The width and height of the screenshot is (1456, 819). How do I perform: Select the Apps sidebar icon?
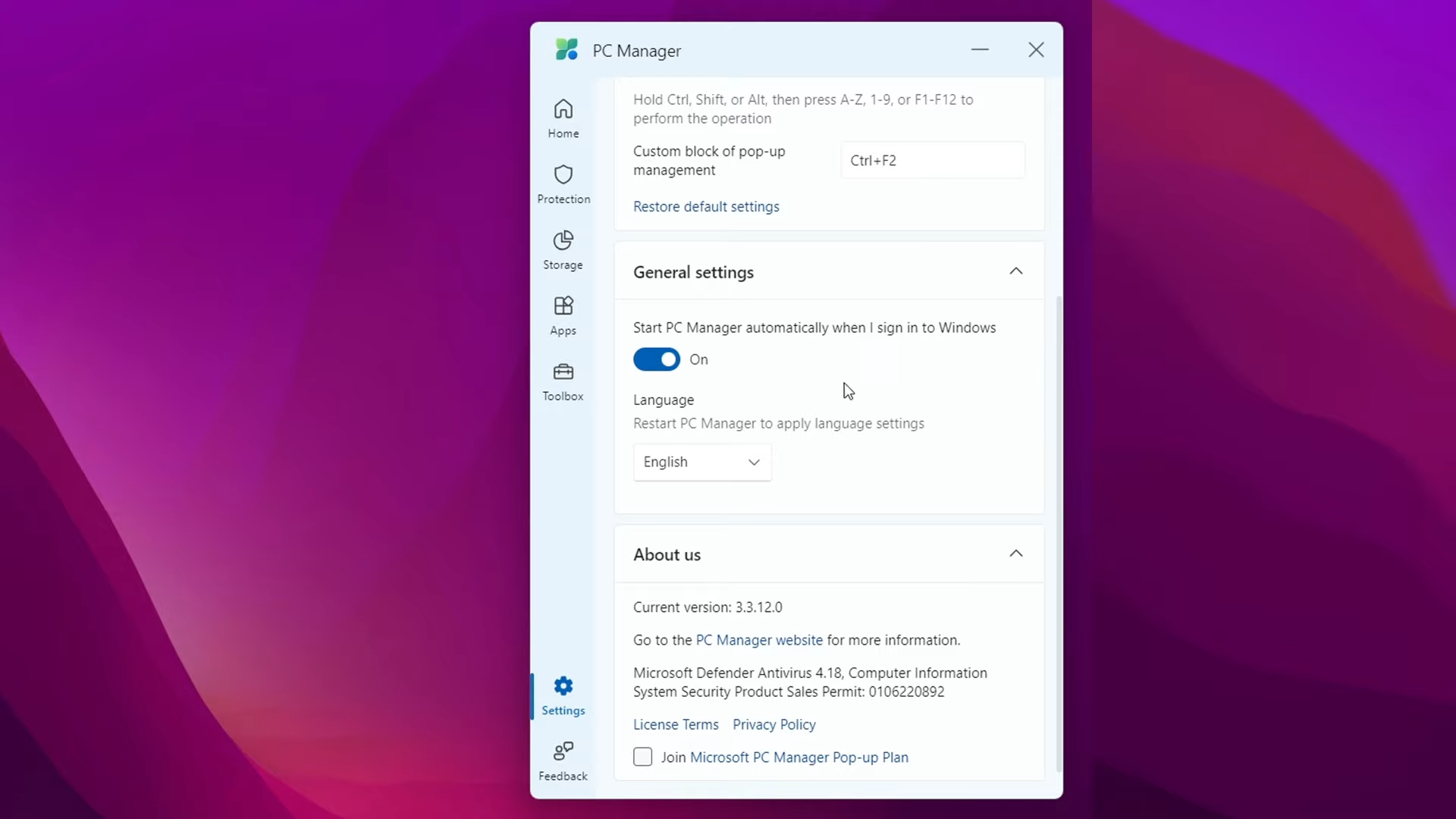click(563, 306)
